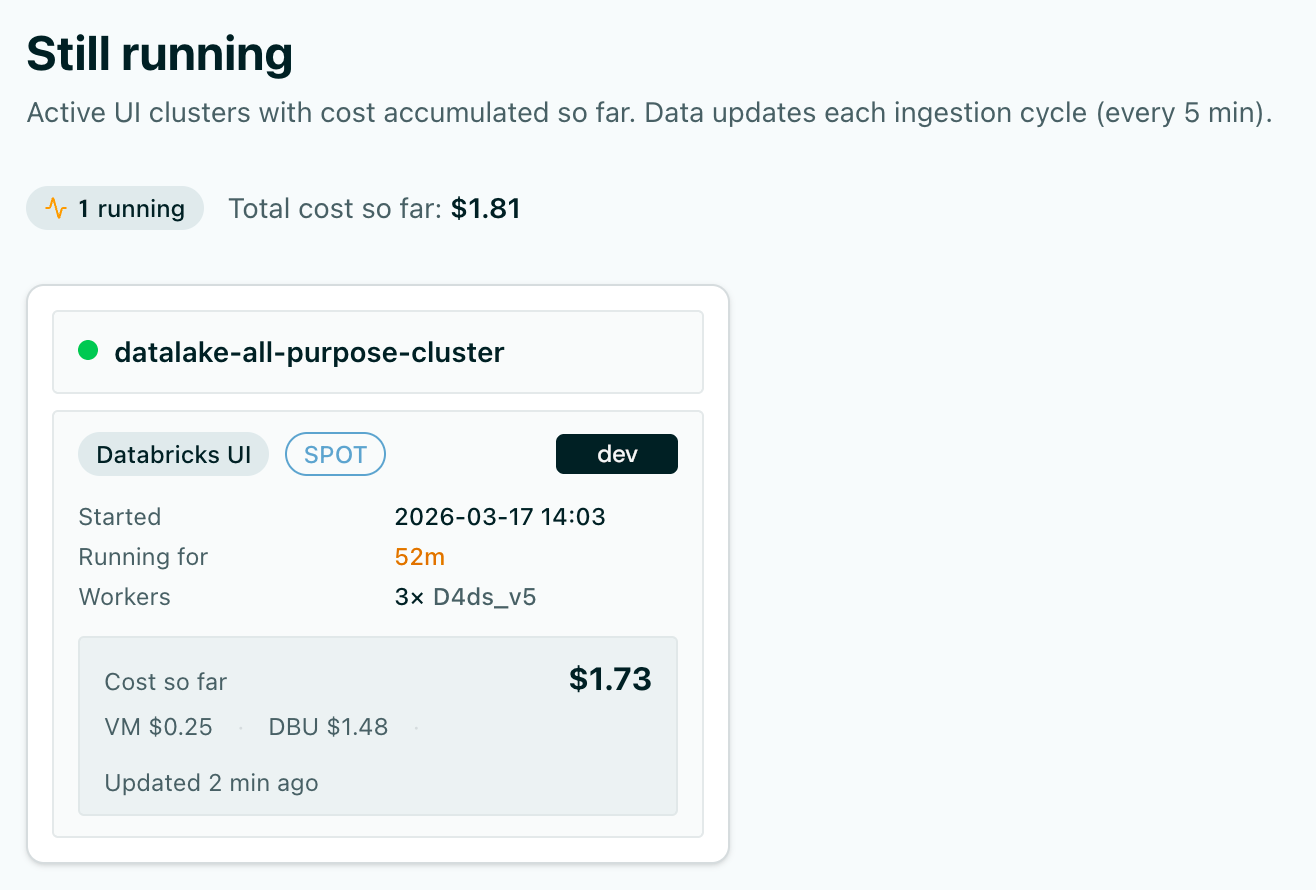
Task: Click the "Cost so far" label
Action: click(165, 682)
